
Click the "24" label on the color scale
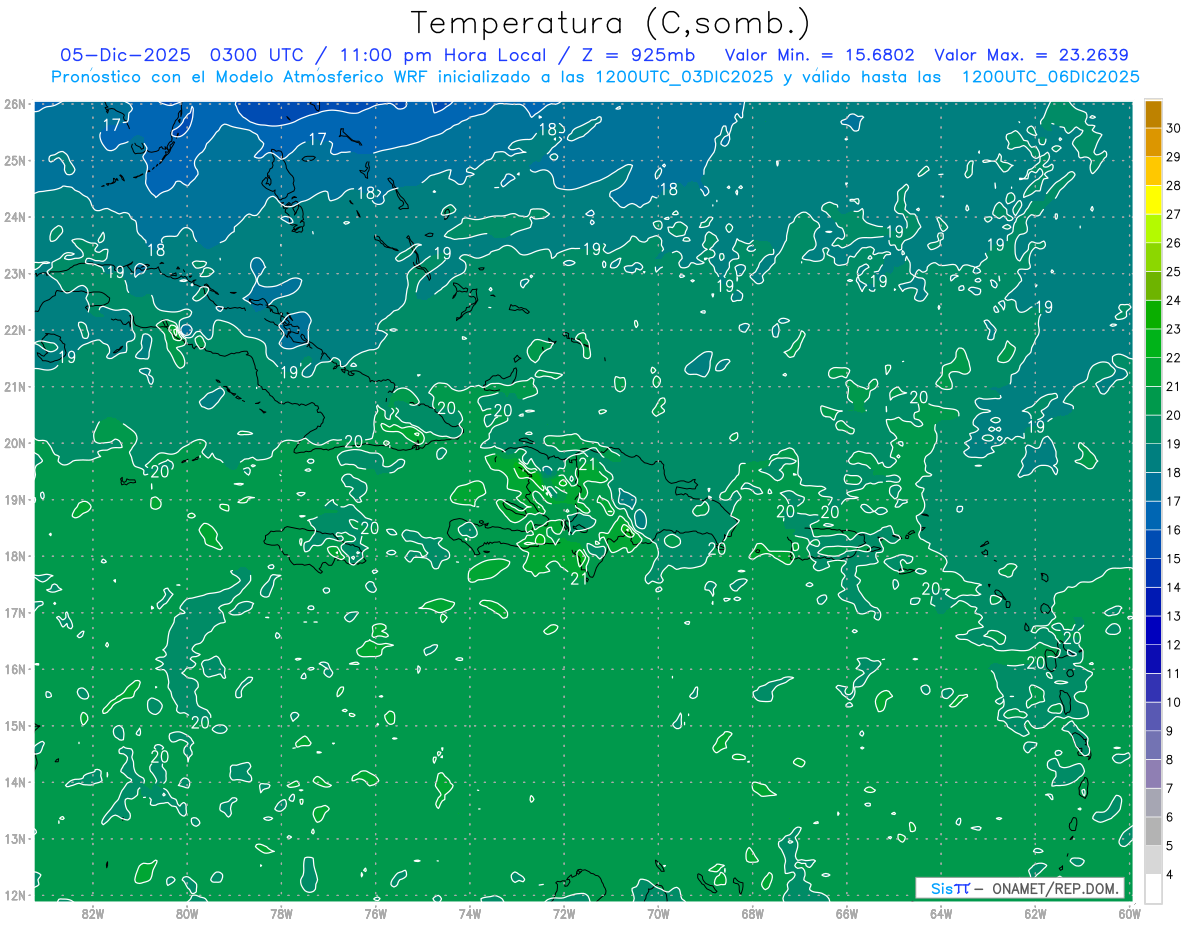1174,300
